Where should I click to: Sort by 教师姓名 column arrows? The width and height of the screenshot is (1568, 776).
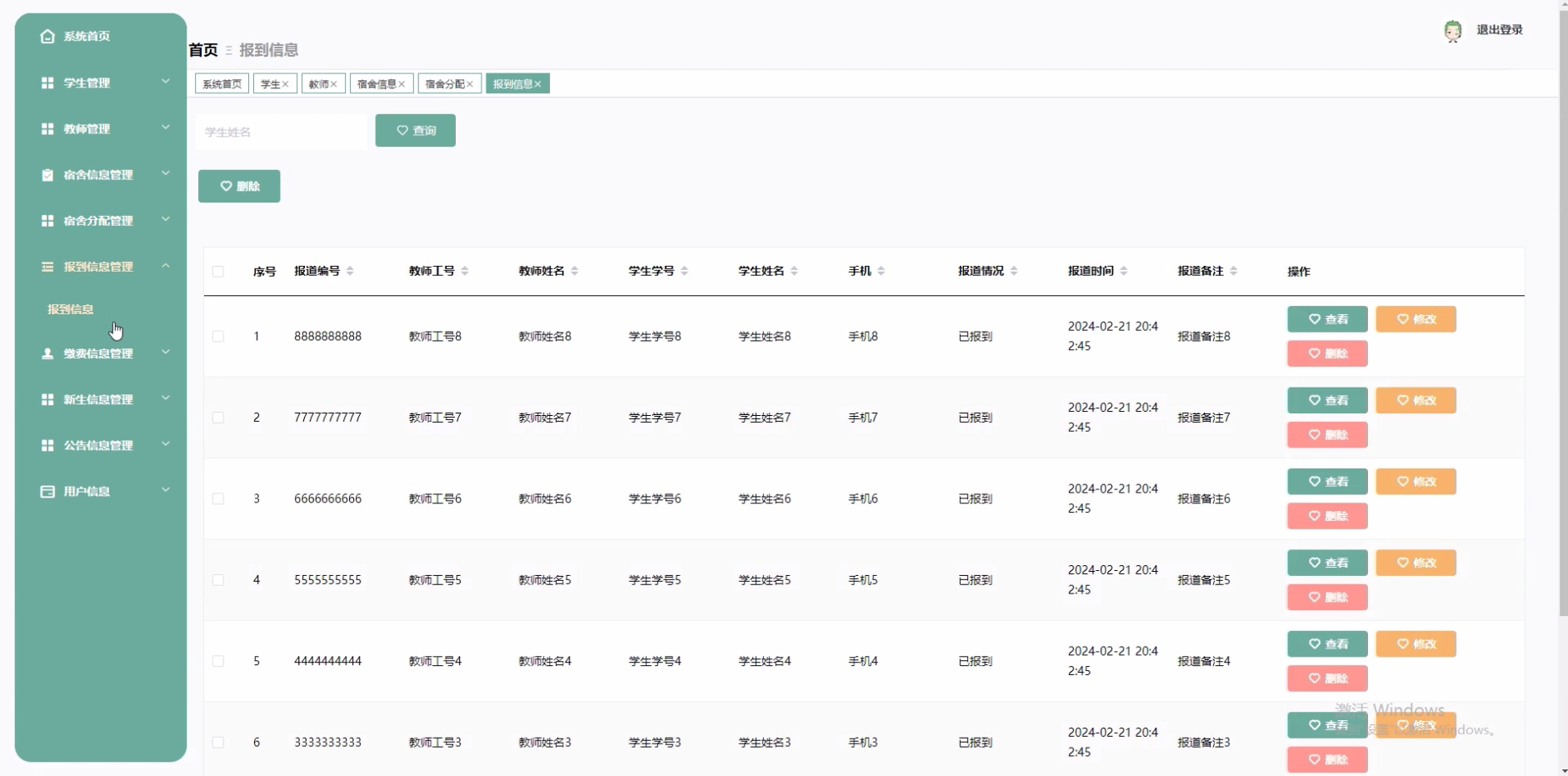[x=575, y=271]
